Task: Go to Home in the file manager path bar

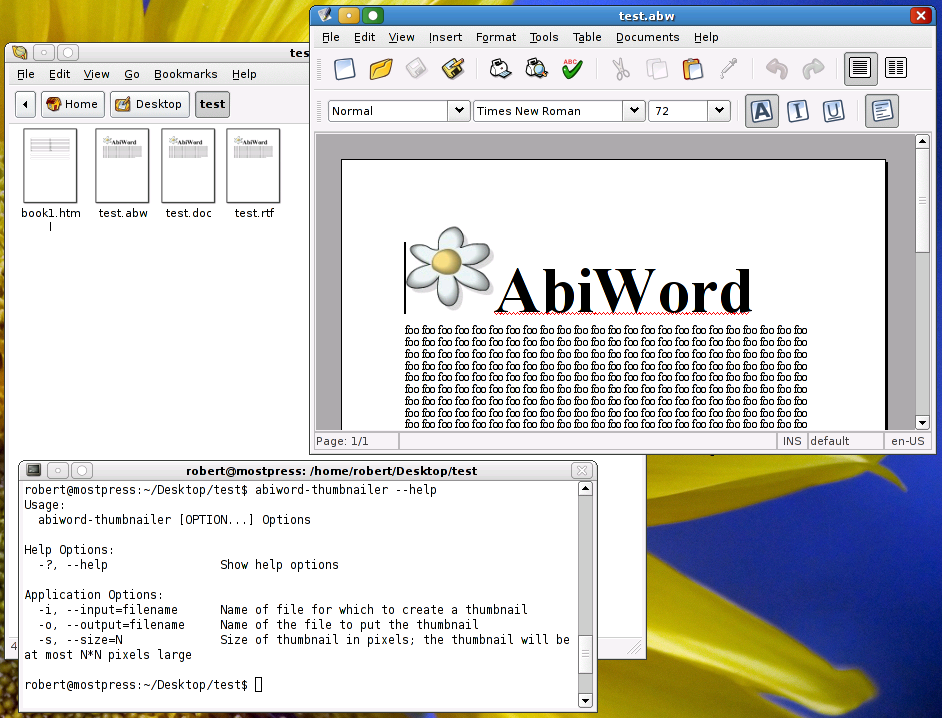Action: [x=73, y=105]
